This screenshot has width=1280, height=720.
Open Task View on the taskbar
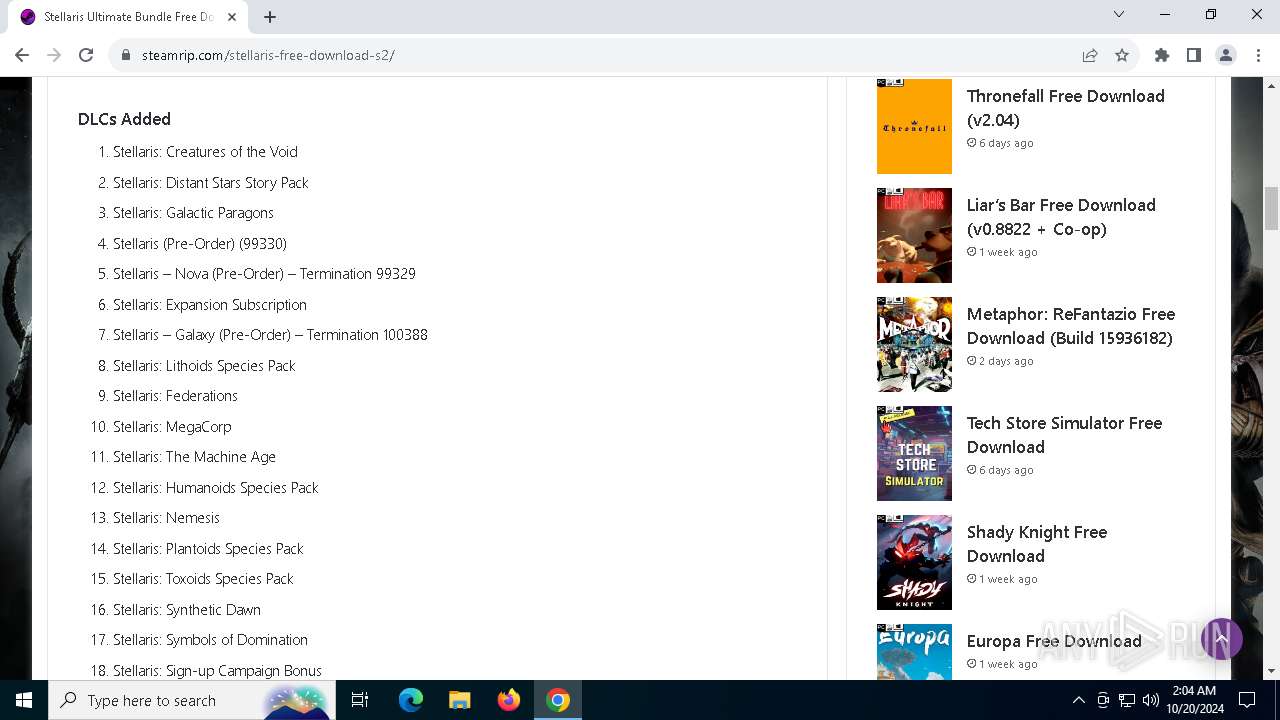(360, 700)
